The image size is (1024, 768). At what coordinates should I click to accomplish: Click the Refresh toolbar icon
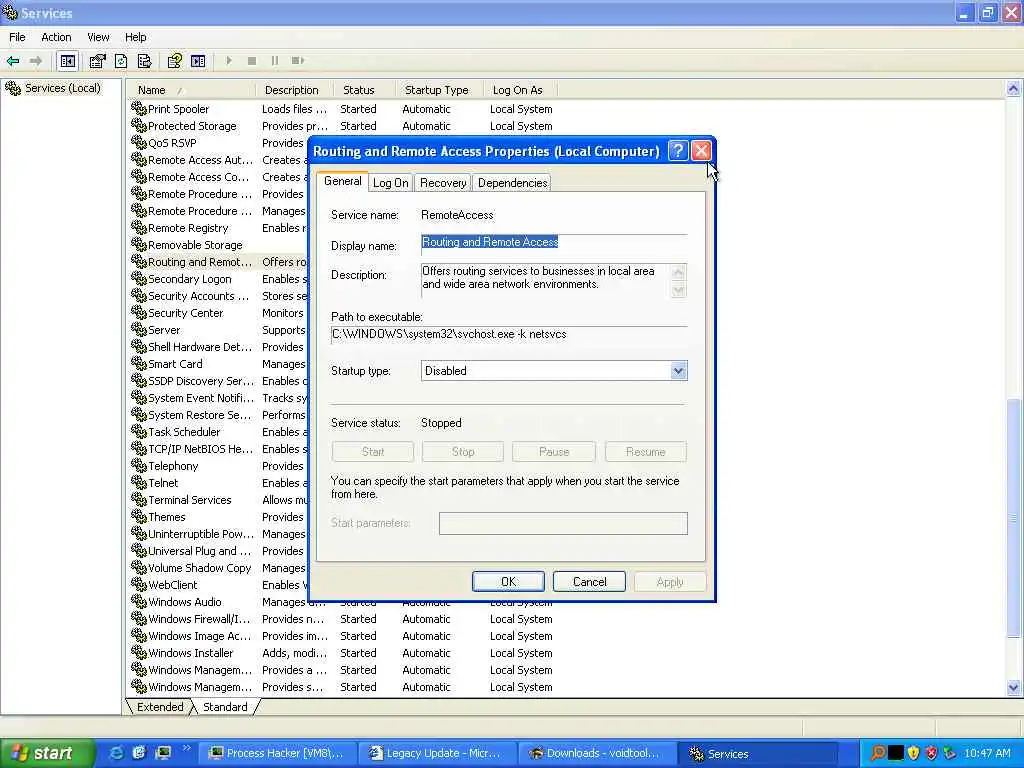121,61
